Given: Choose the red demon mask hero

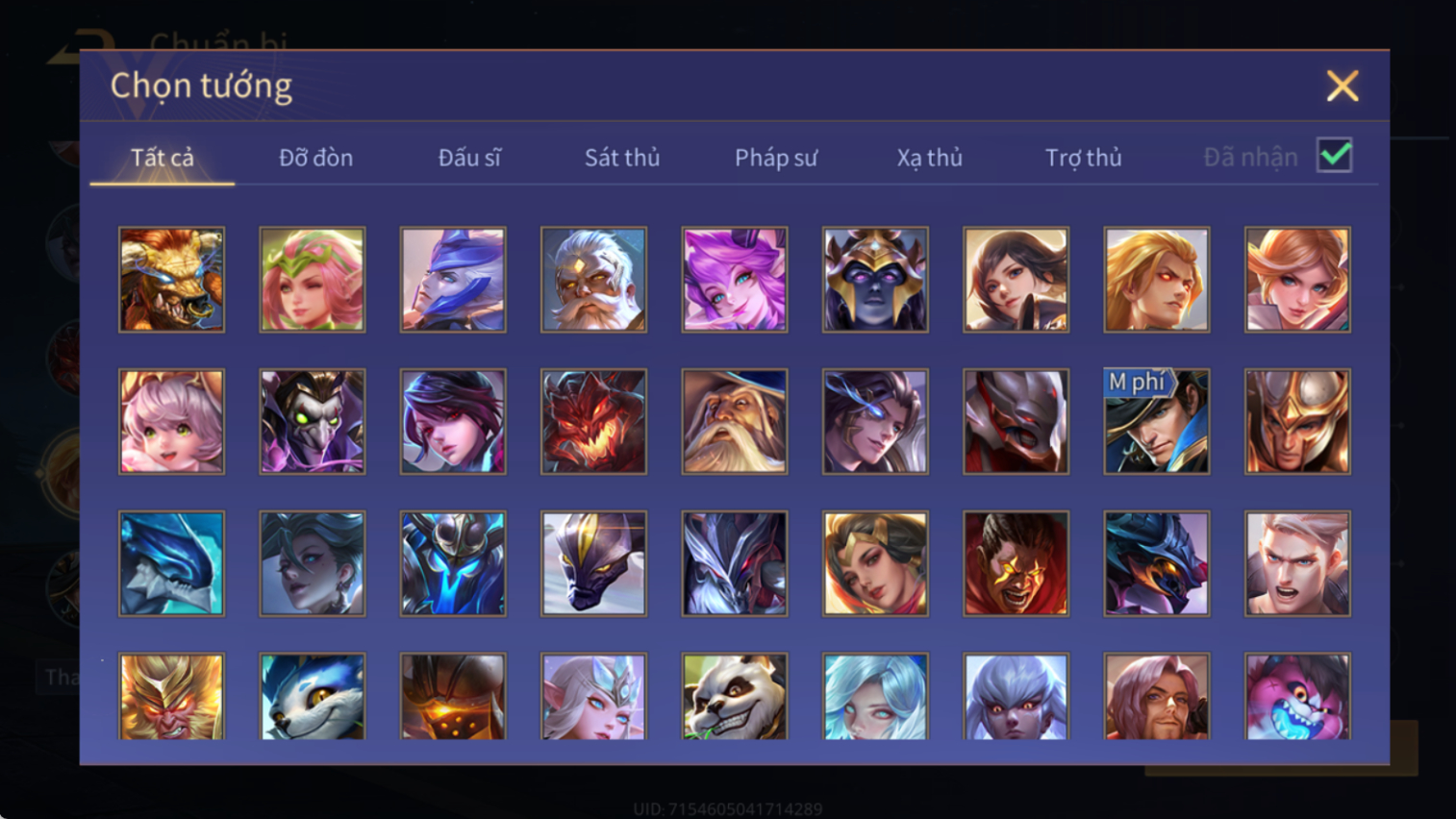Looking at the screenshot, I should point(593,421).
